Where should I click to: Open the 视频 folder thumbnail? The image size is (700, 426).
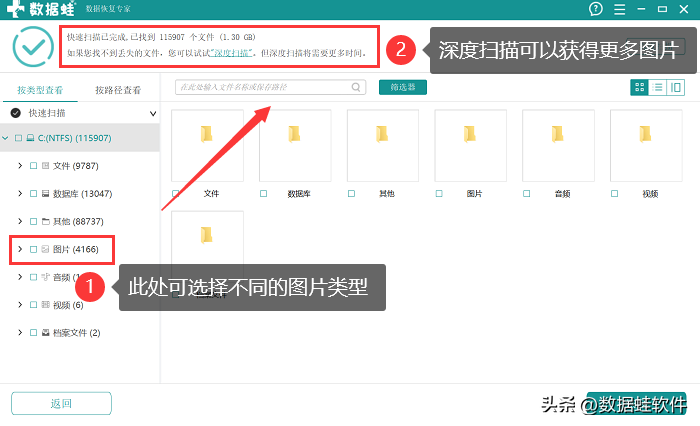[x=646, y=146]
